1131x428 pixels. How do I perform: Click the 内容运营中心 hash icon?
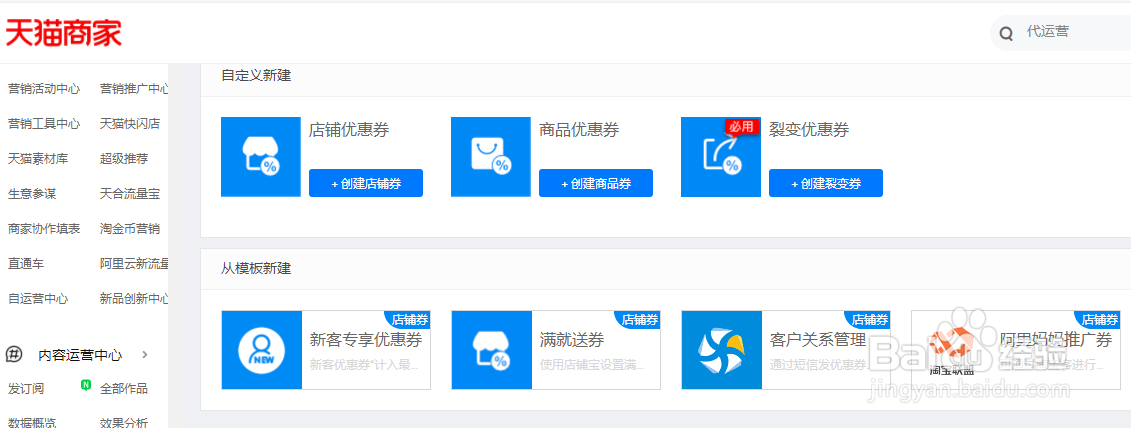pos(14,354)
